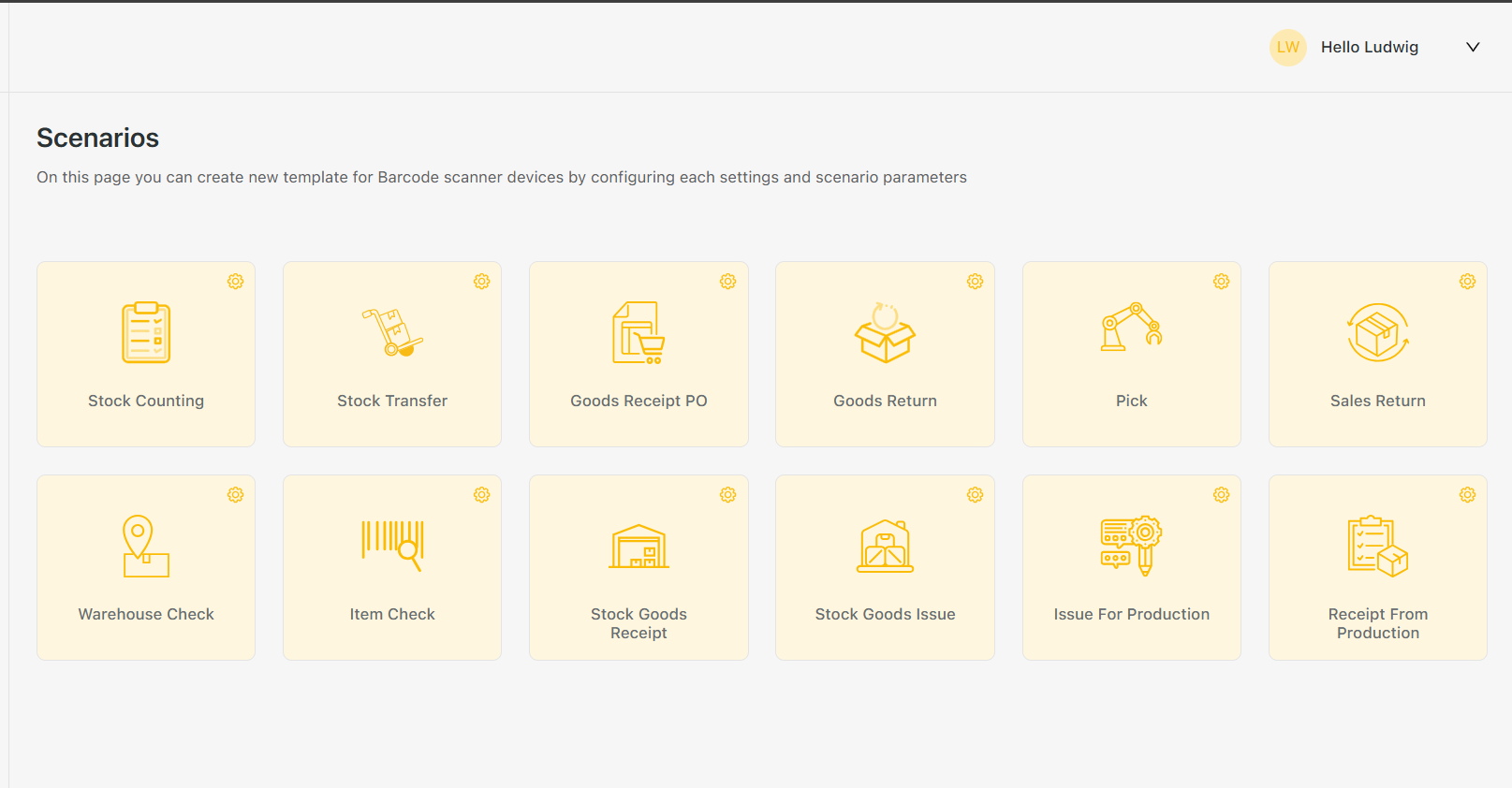Click the Hello Ludwig user name

pos(1369,48)
